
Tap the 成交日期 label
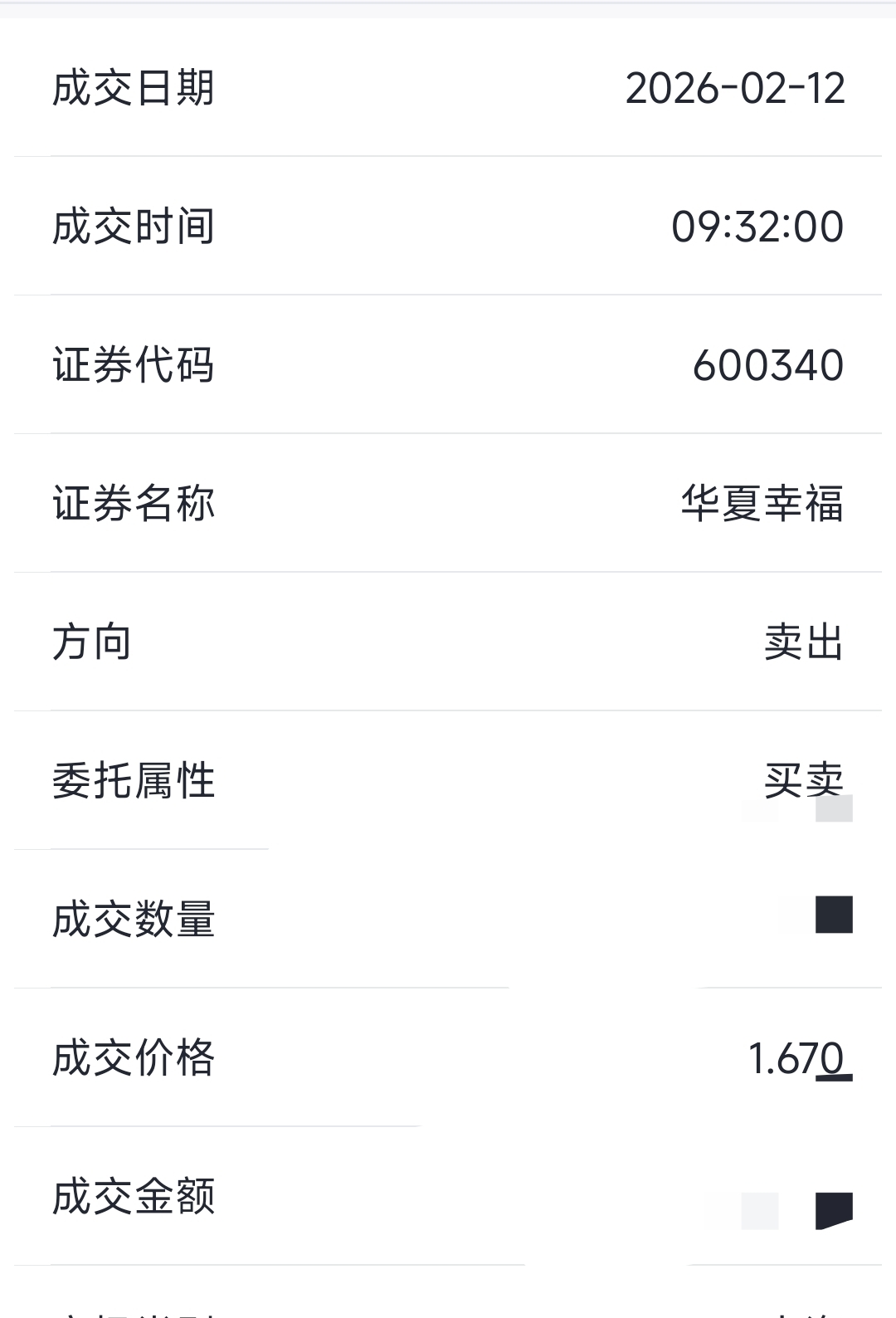tap(134, 88)
